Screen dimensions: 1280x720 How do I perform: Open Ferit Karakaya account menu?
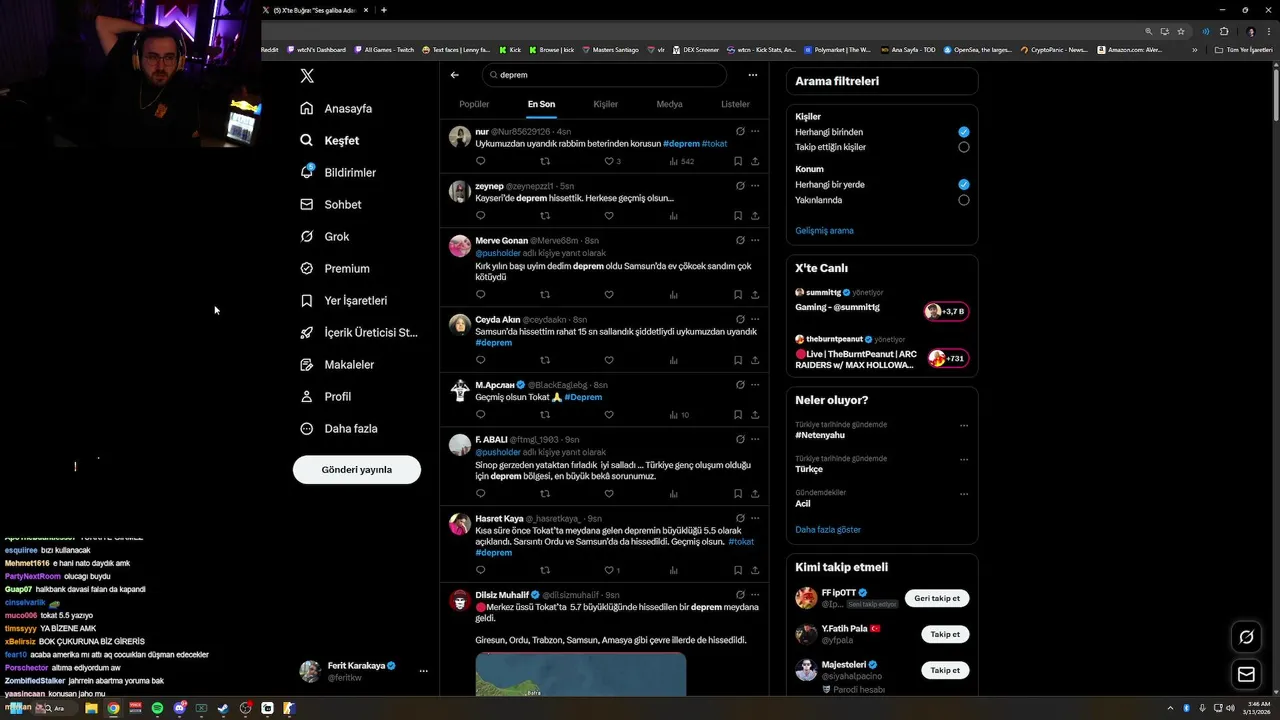364,671
